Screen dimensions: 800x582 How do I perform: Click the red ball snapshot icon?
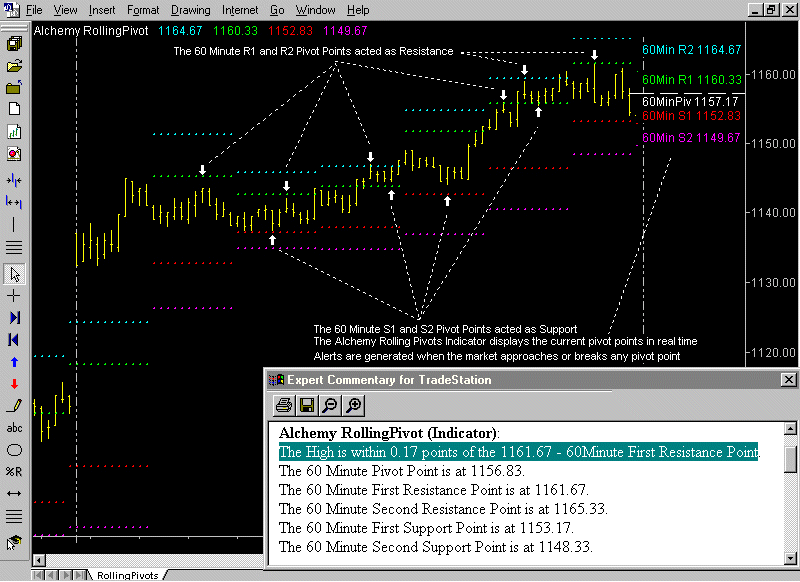[14, 154]
